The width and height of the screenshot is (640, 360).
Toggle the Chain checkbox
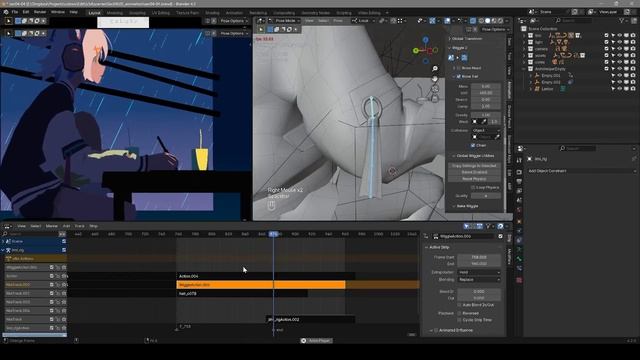(x=473, y=145)
